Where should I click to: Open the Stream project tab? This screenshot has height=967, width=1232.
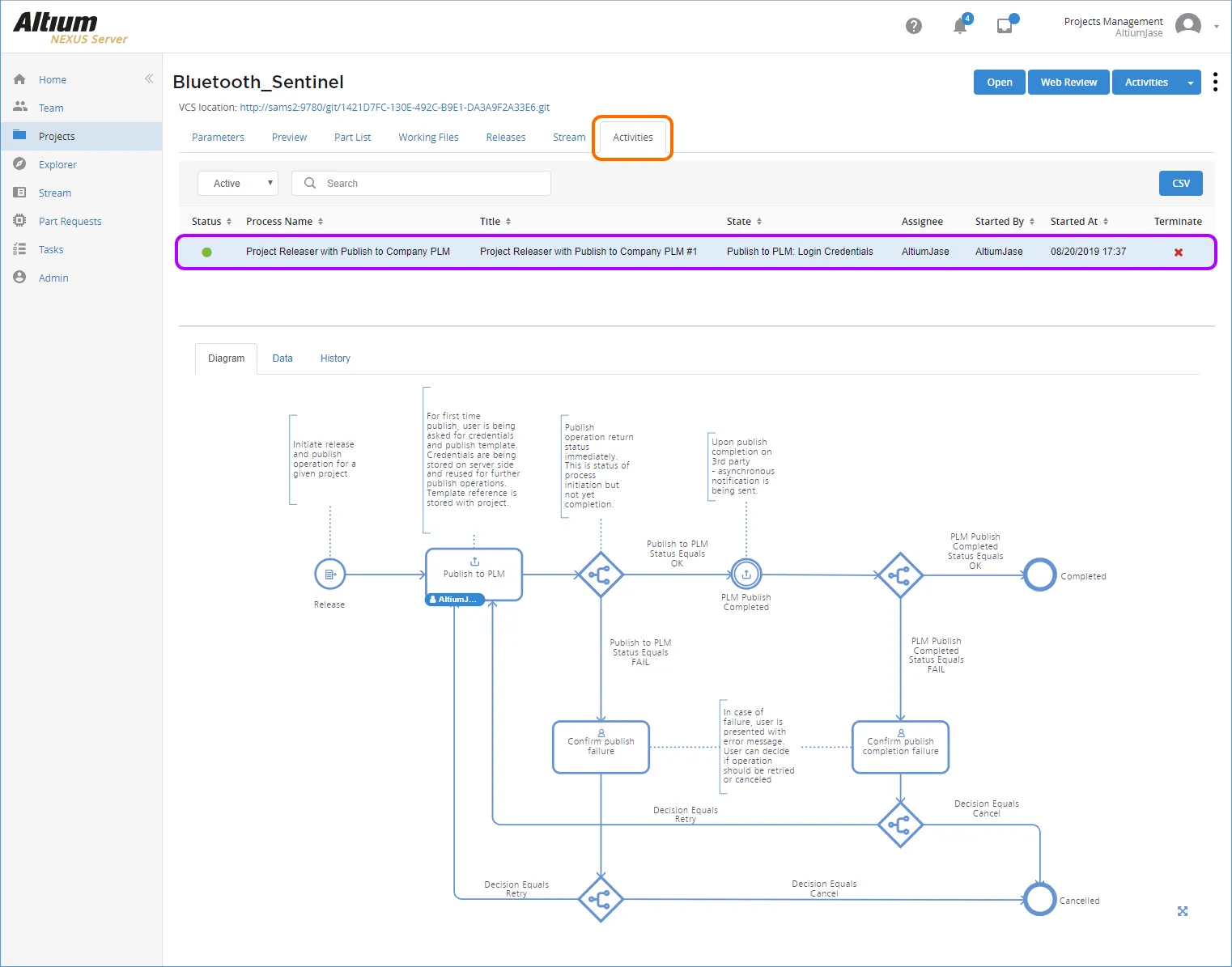click(x=569, y=138)
